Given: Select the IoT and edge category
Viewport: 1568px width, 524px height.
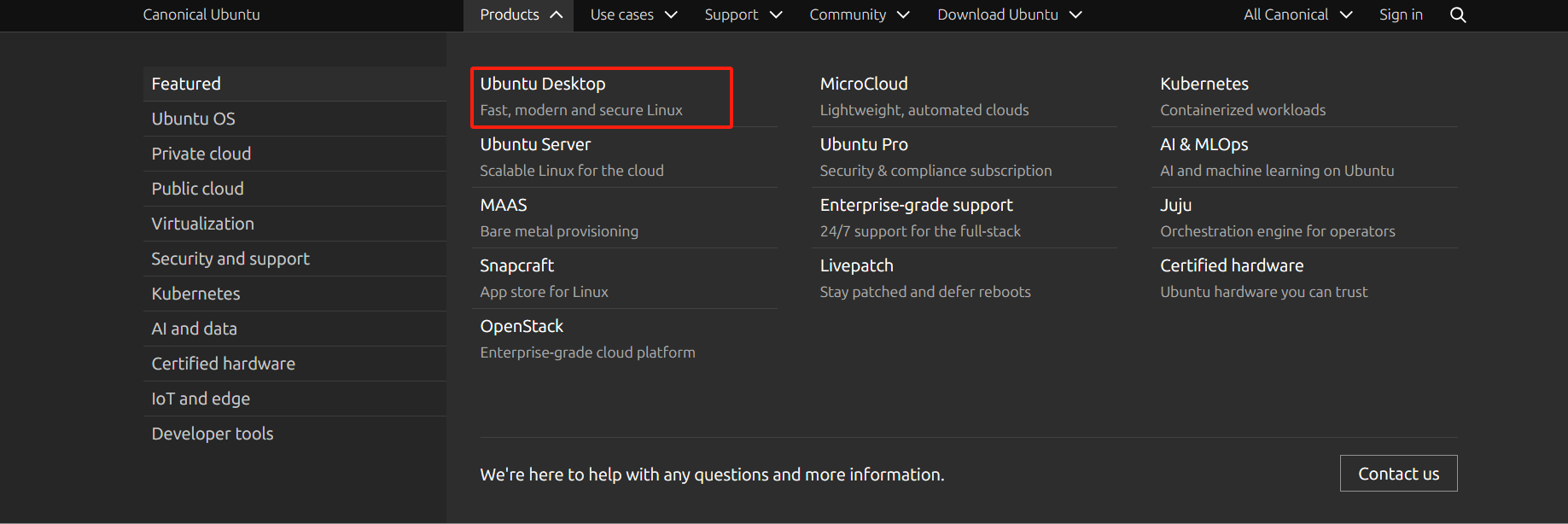Looking at the screenshot, I should (294, 399).
